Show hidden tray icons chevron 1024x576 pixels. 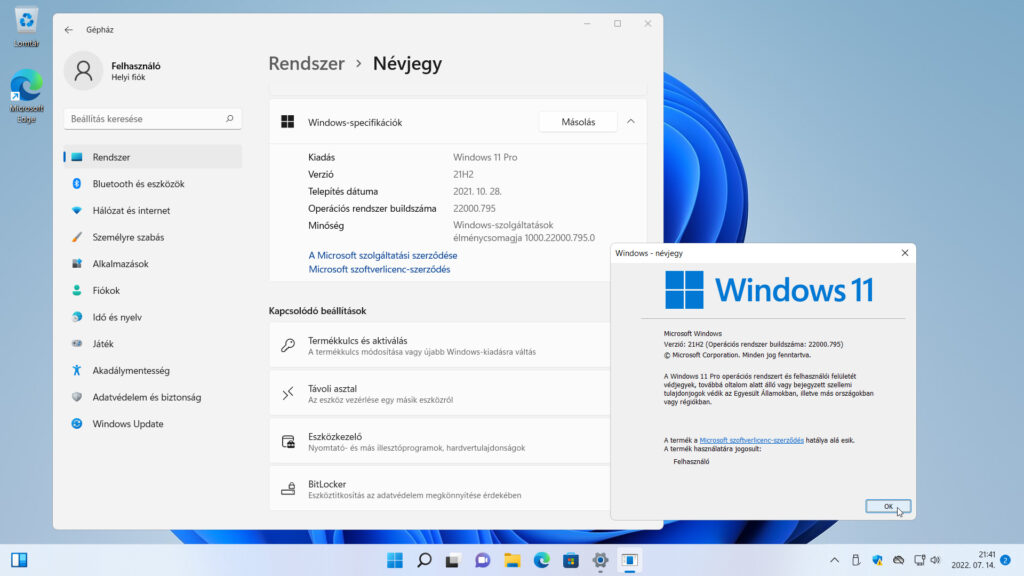[835, 560]
